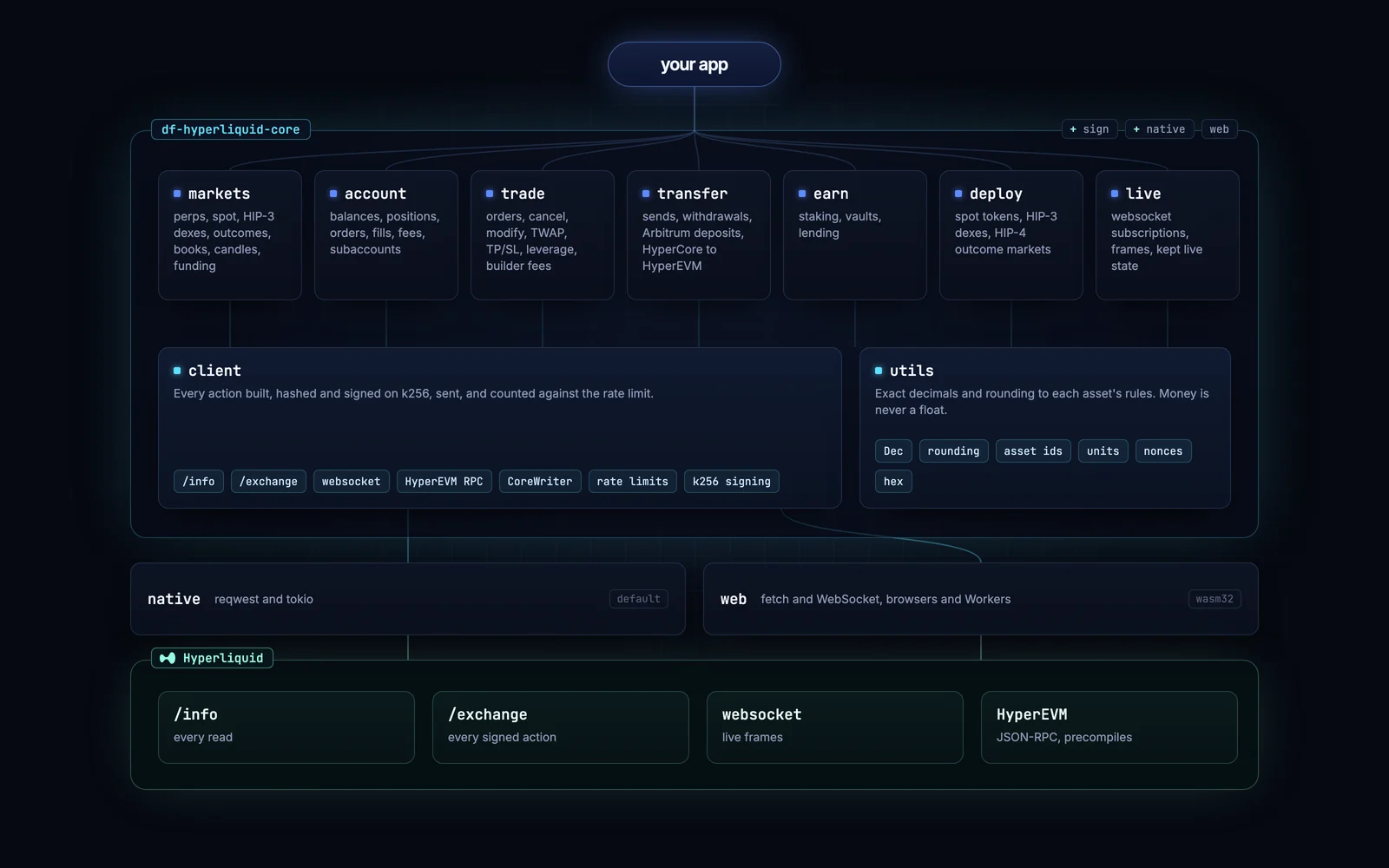1389x868 pixels.
Task: Open the websocket 'live frames' card
Action: pos(835,727)
